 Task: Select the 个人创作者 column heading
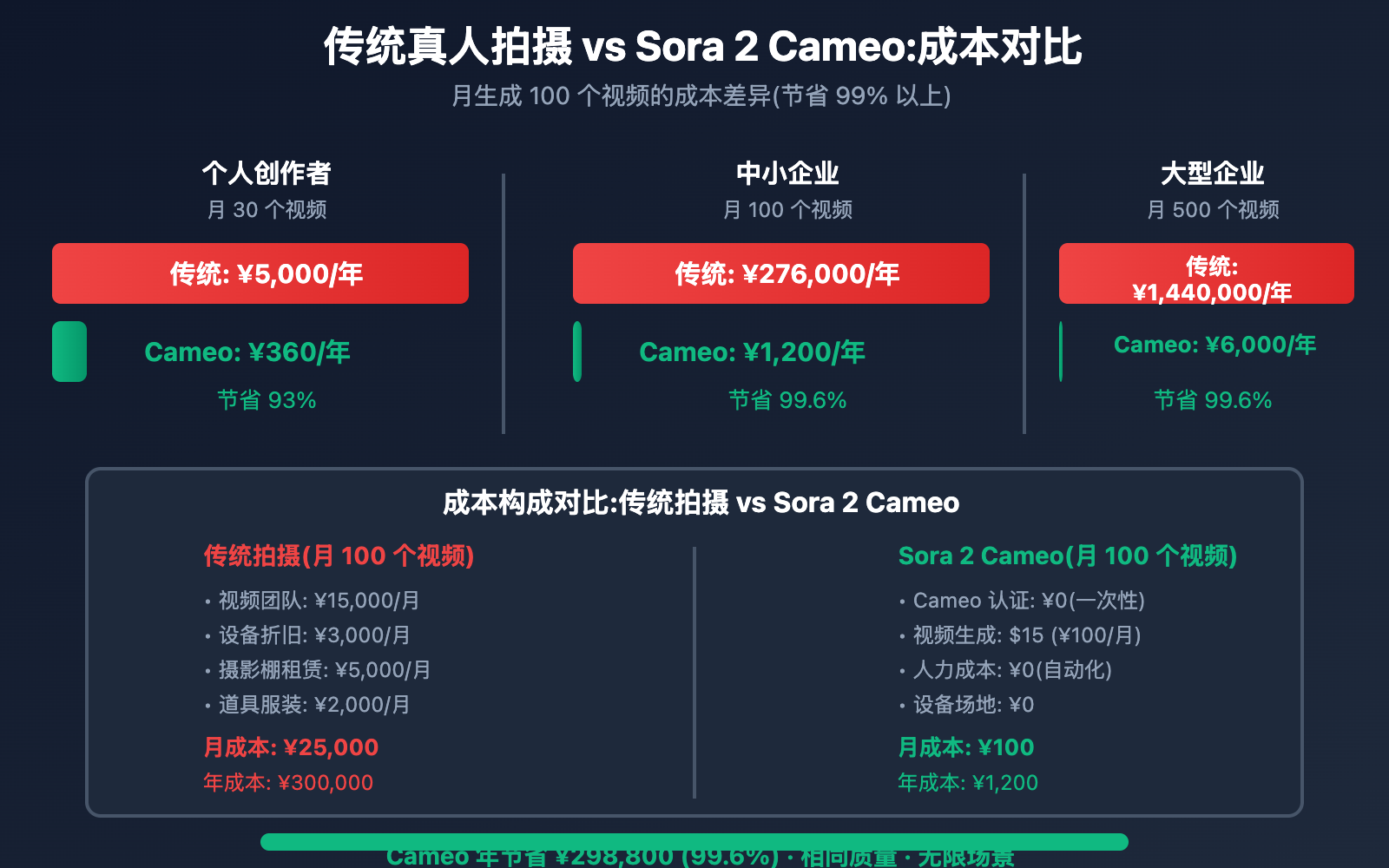click(x=267, y=174)
